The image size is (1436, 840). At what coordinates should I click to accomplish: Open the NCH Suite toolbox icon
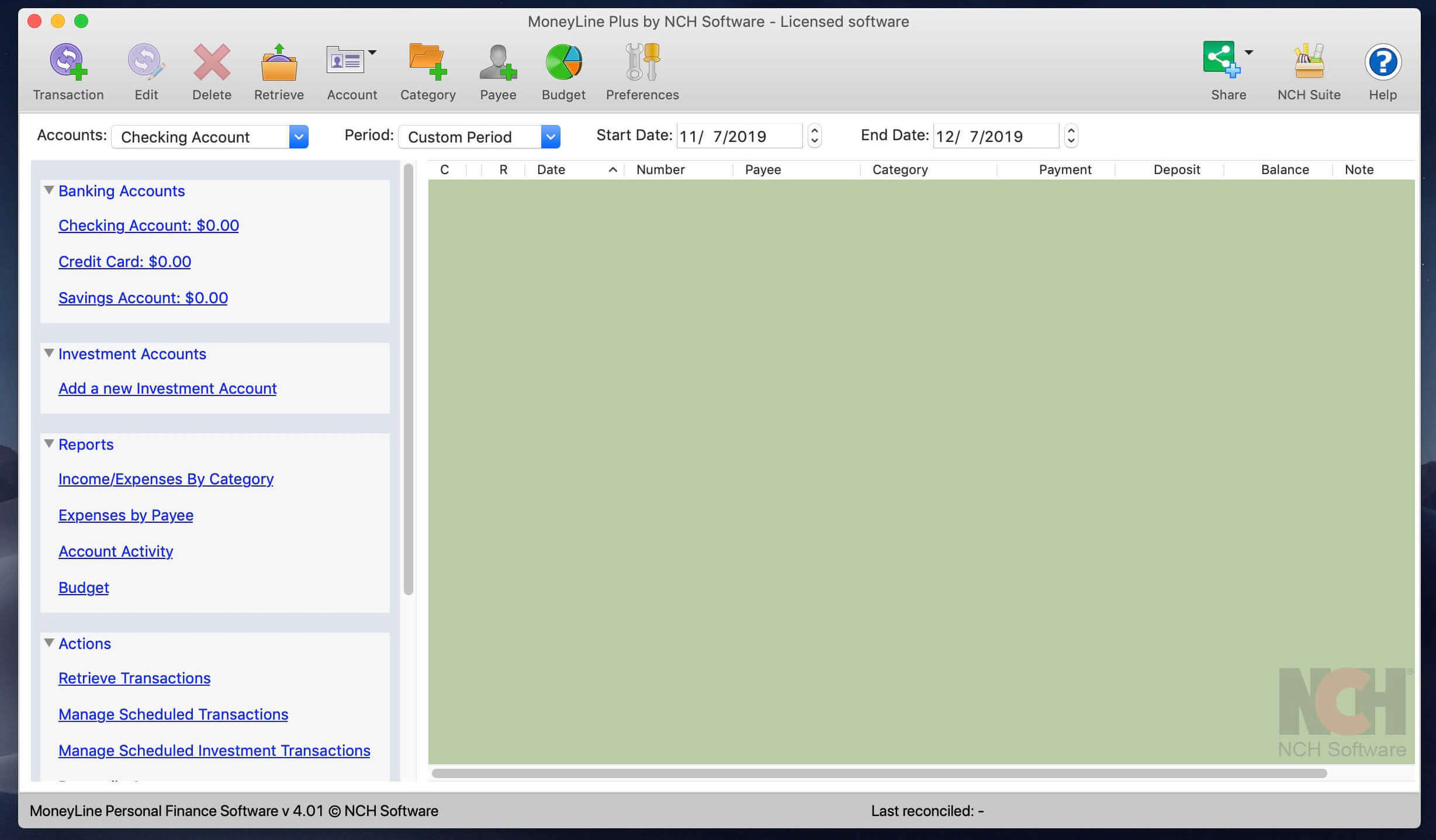coord(1309,61)
